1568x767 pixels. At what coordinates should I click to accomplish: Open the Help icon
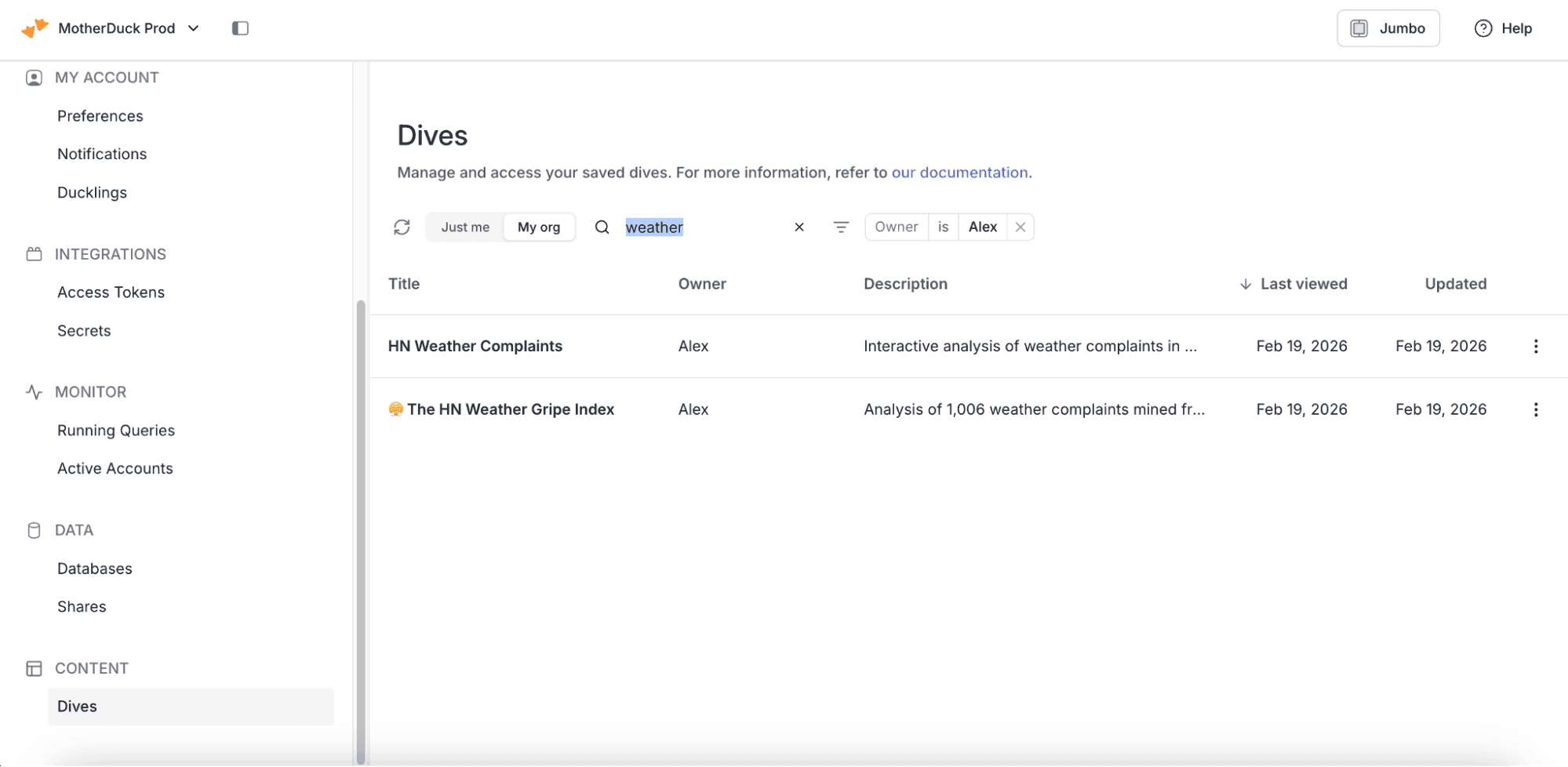click(x=1483, y=27)
